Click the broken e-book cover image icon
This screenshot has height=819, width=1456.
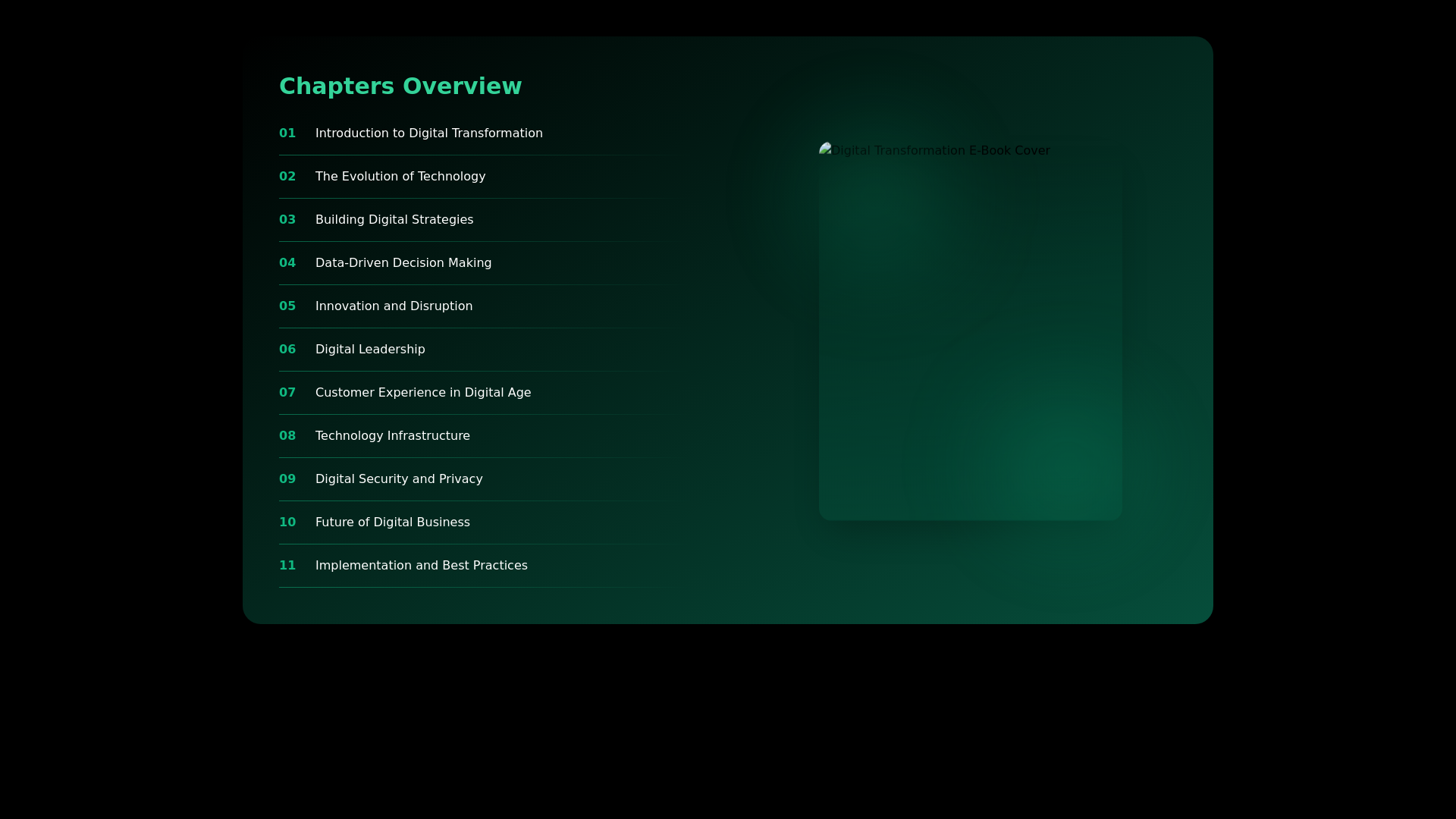tap(825, 149)
